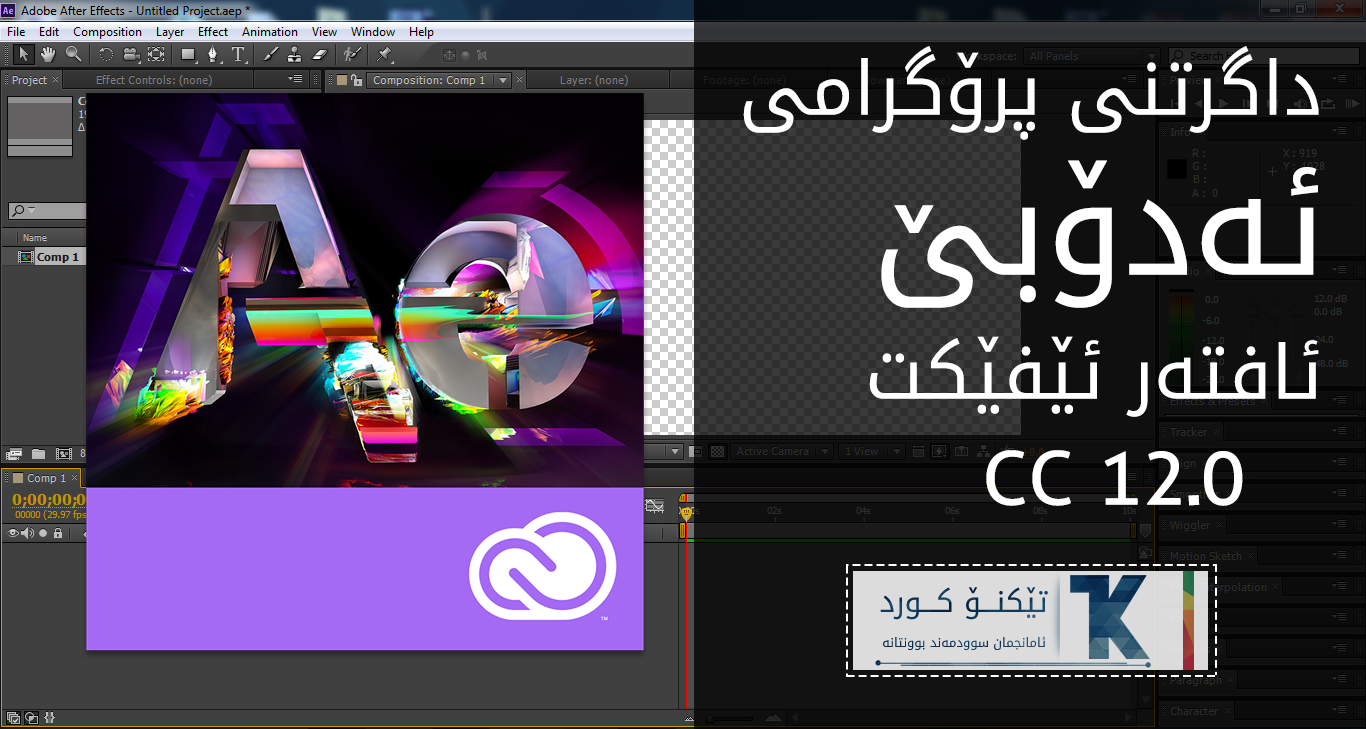The image size is (1366, 729).
Task: Create a new composition from Project panel
Action: [64, 454]
